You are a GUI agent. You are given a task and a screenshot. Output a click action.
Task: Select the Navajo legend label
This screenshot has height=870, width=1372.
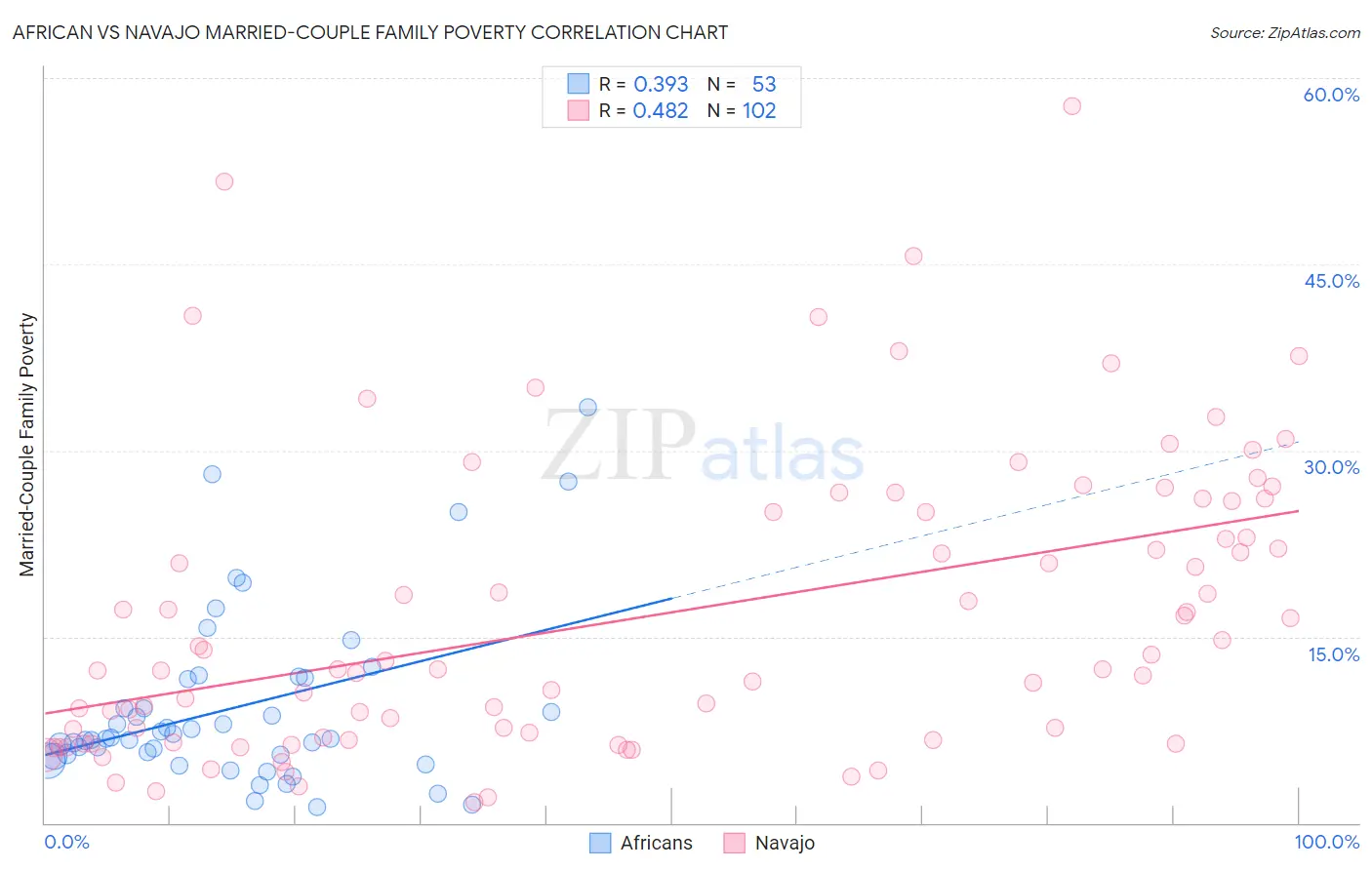tap(785, 843)
